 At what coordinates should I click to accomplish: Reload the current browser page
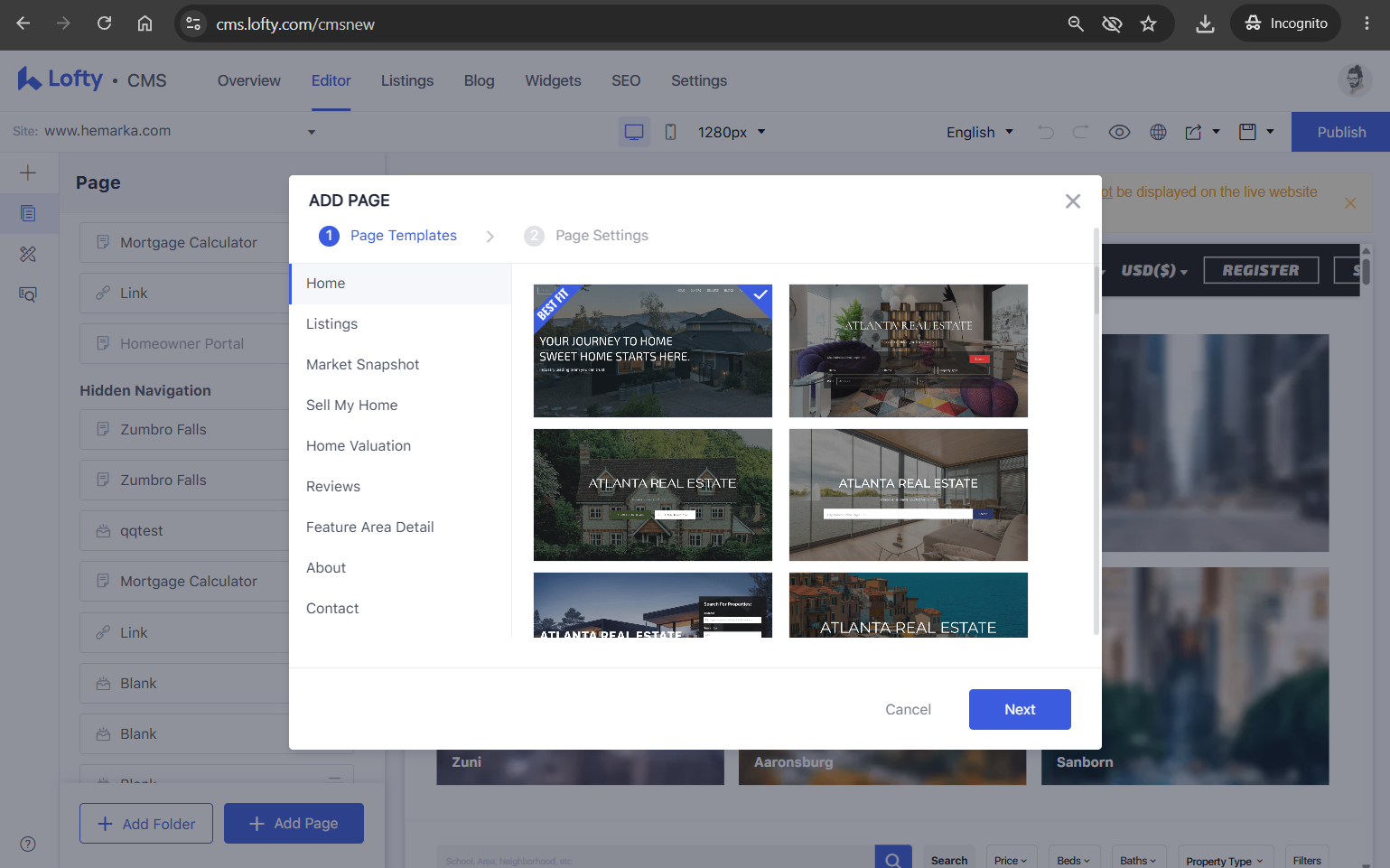pyautogui.click(x=104, y=23)
